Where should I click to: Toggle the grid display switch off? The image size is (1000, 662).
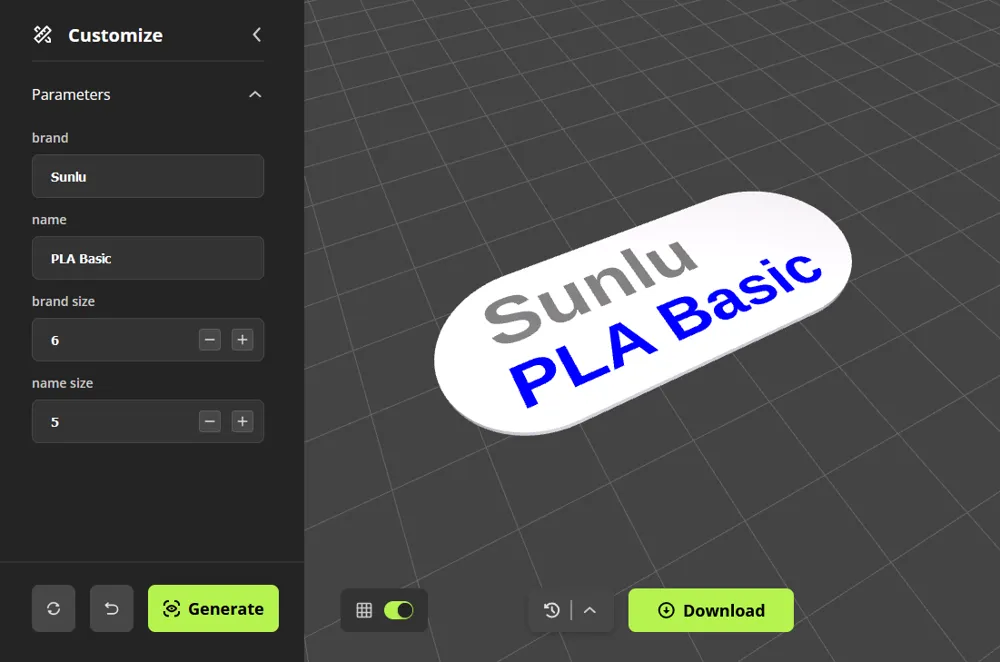399,610
